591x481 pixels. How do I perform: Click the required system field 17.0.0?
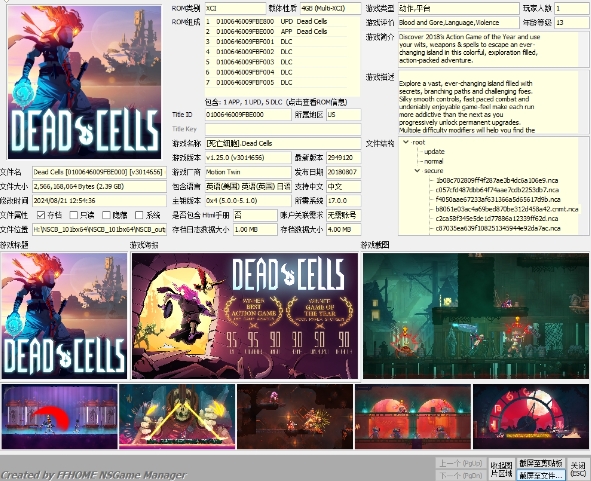click(x=344, y=201)
